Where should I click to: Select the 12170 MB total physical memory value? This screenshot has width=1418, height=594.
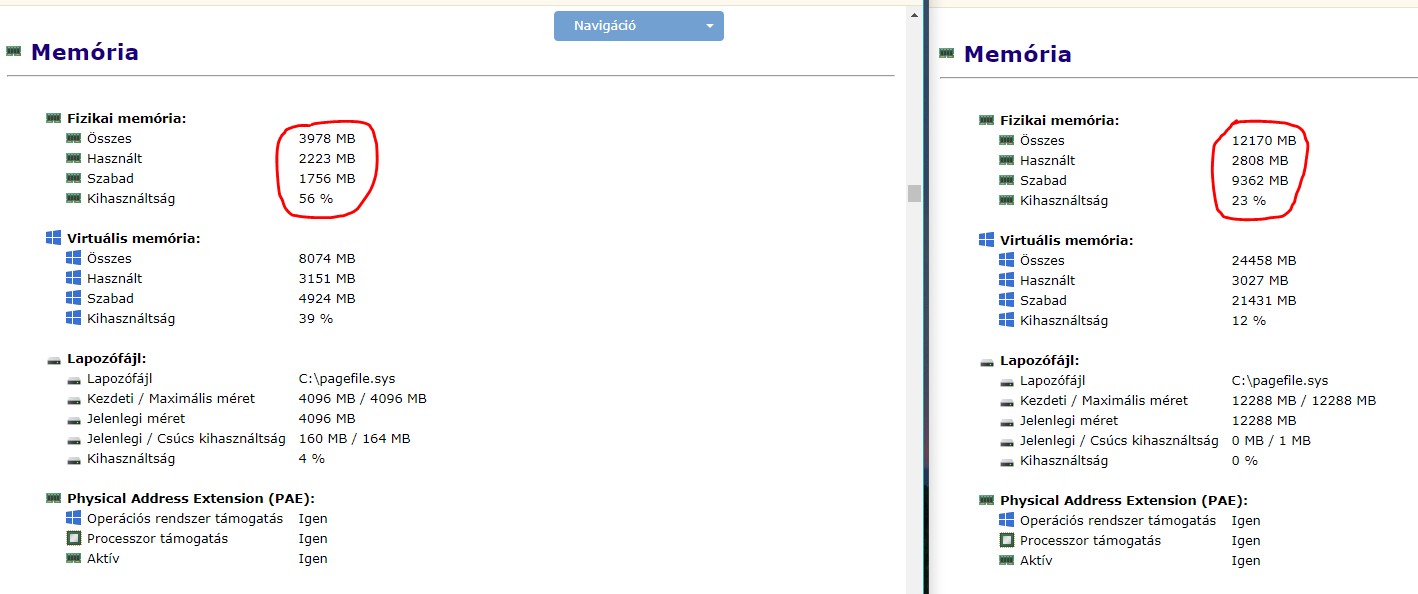click(1264, 140)
